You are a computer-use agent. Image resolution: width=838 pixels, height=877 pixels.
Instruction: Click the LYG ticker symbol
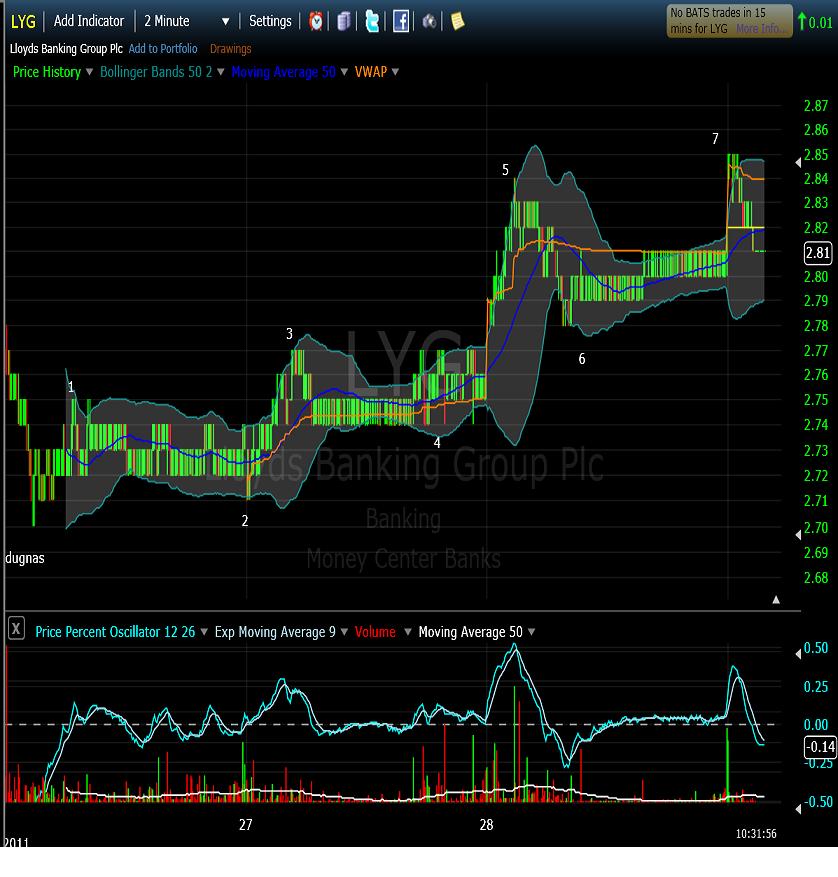pos(23,22)
